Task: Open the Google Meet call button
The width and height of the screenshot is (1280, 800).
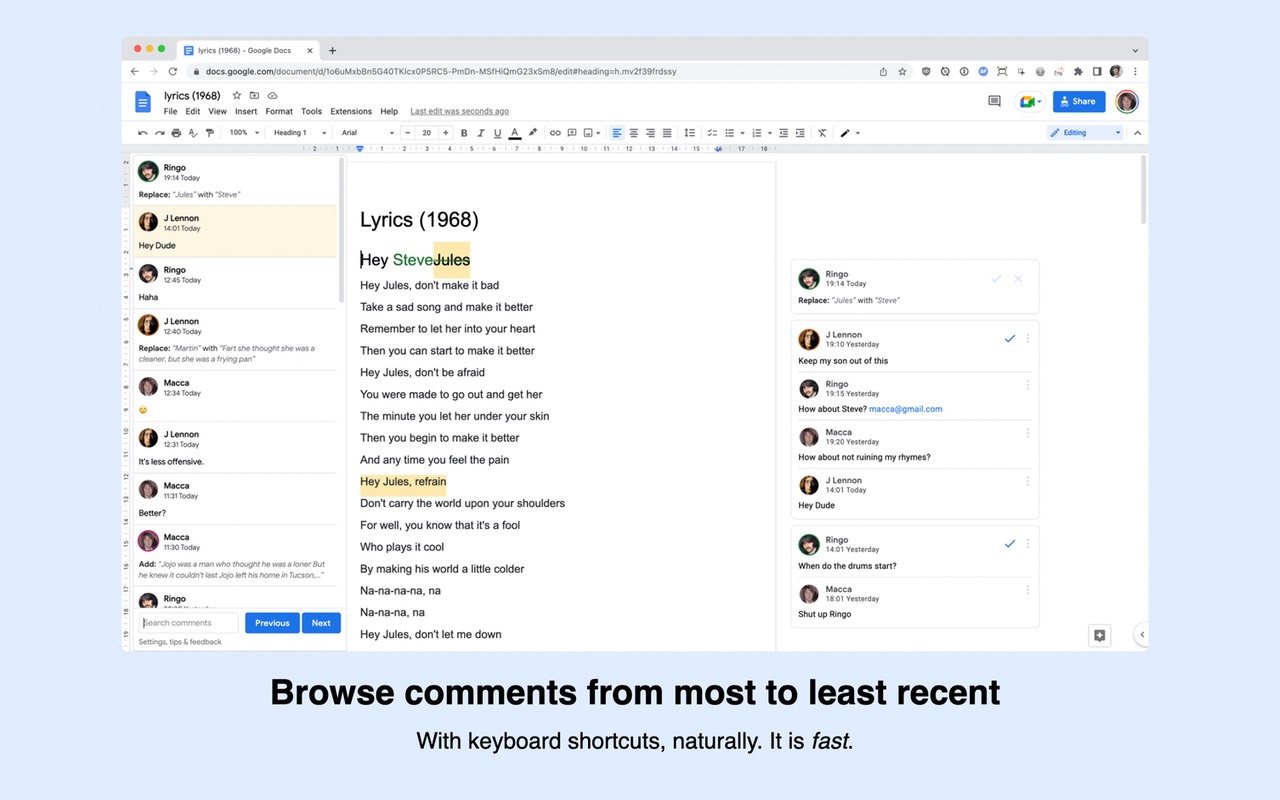Action: point(1029,101)
